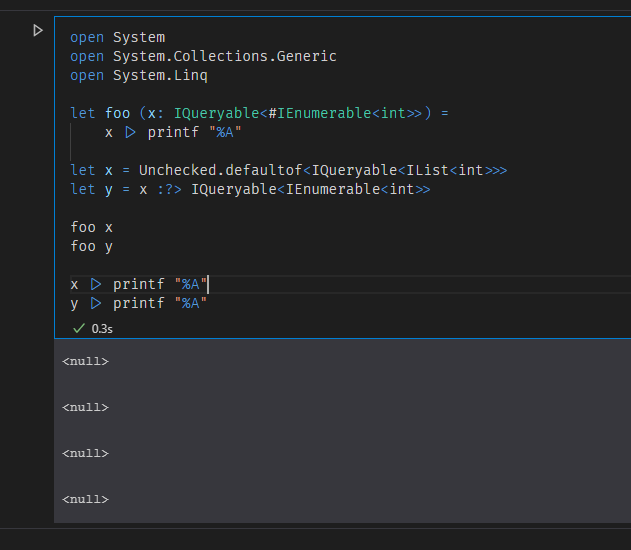The image size is (631, 550).
Task: Click the last <null> output line
Action: pyautogui.click(x=85, y=499)
